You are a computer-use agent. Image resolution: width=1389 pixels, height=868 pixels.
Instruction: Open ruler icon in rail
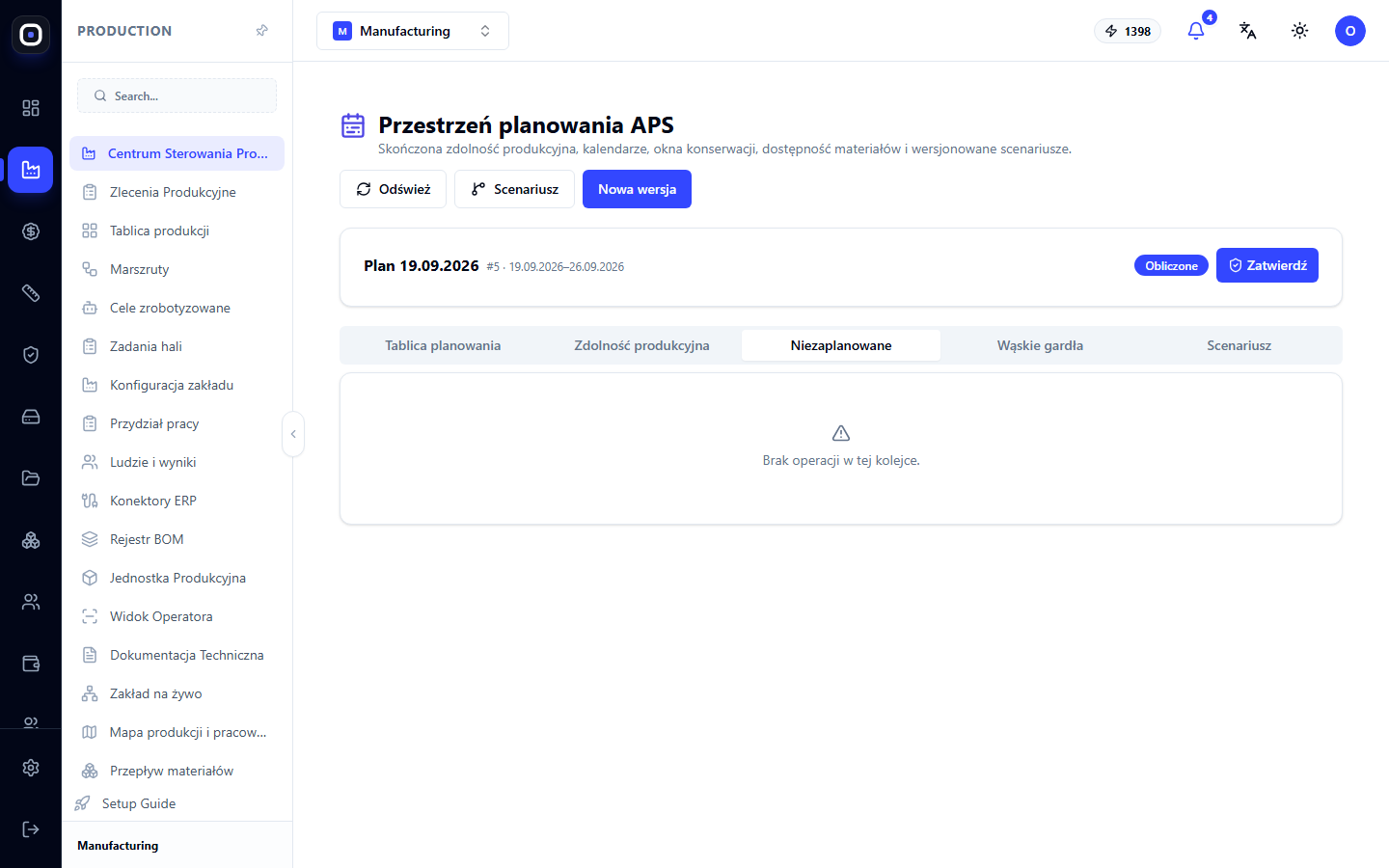click(x=31, y=293)
